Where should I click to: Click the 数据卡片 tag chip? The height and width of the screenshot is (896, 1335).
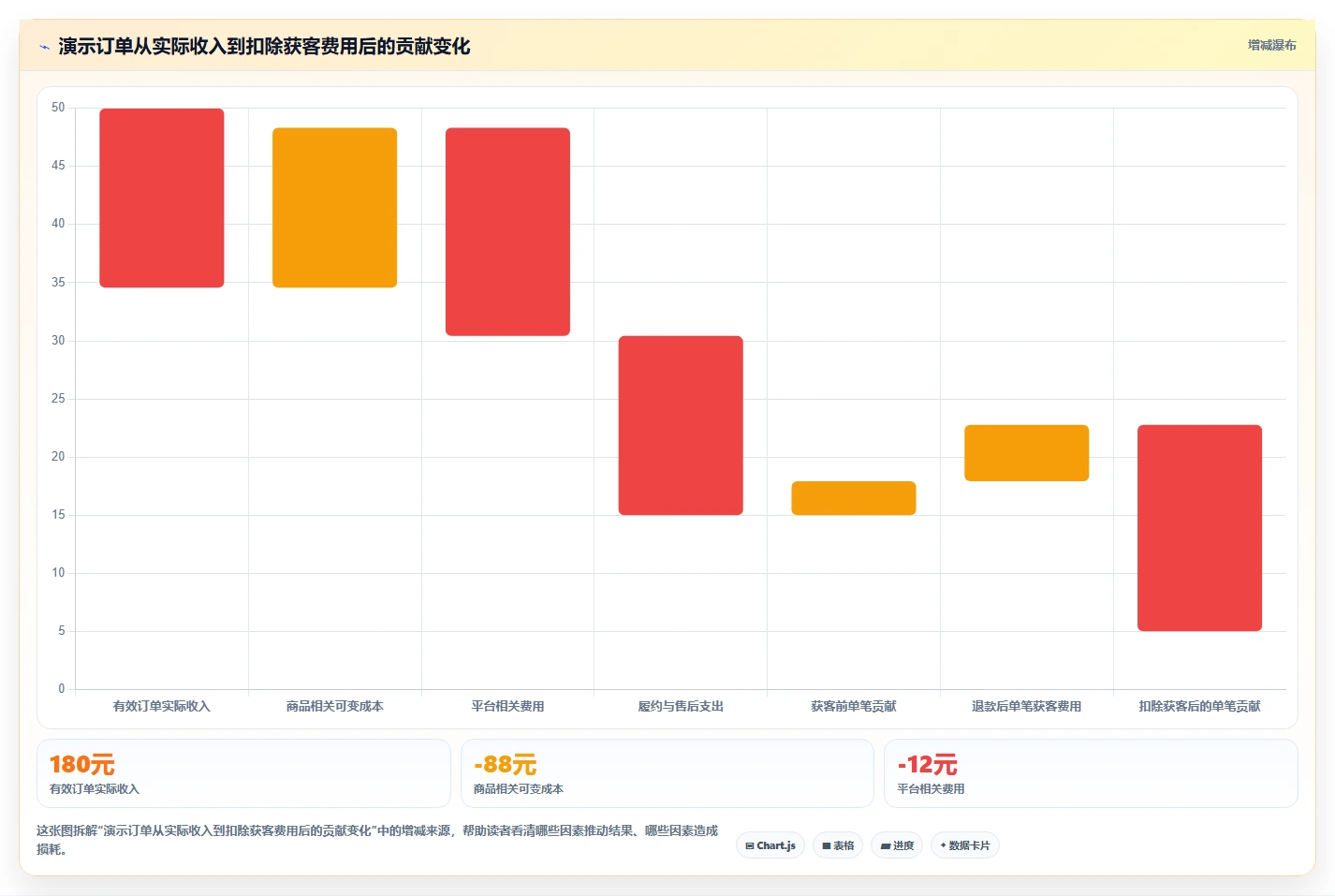(x=965, y=845)
